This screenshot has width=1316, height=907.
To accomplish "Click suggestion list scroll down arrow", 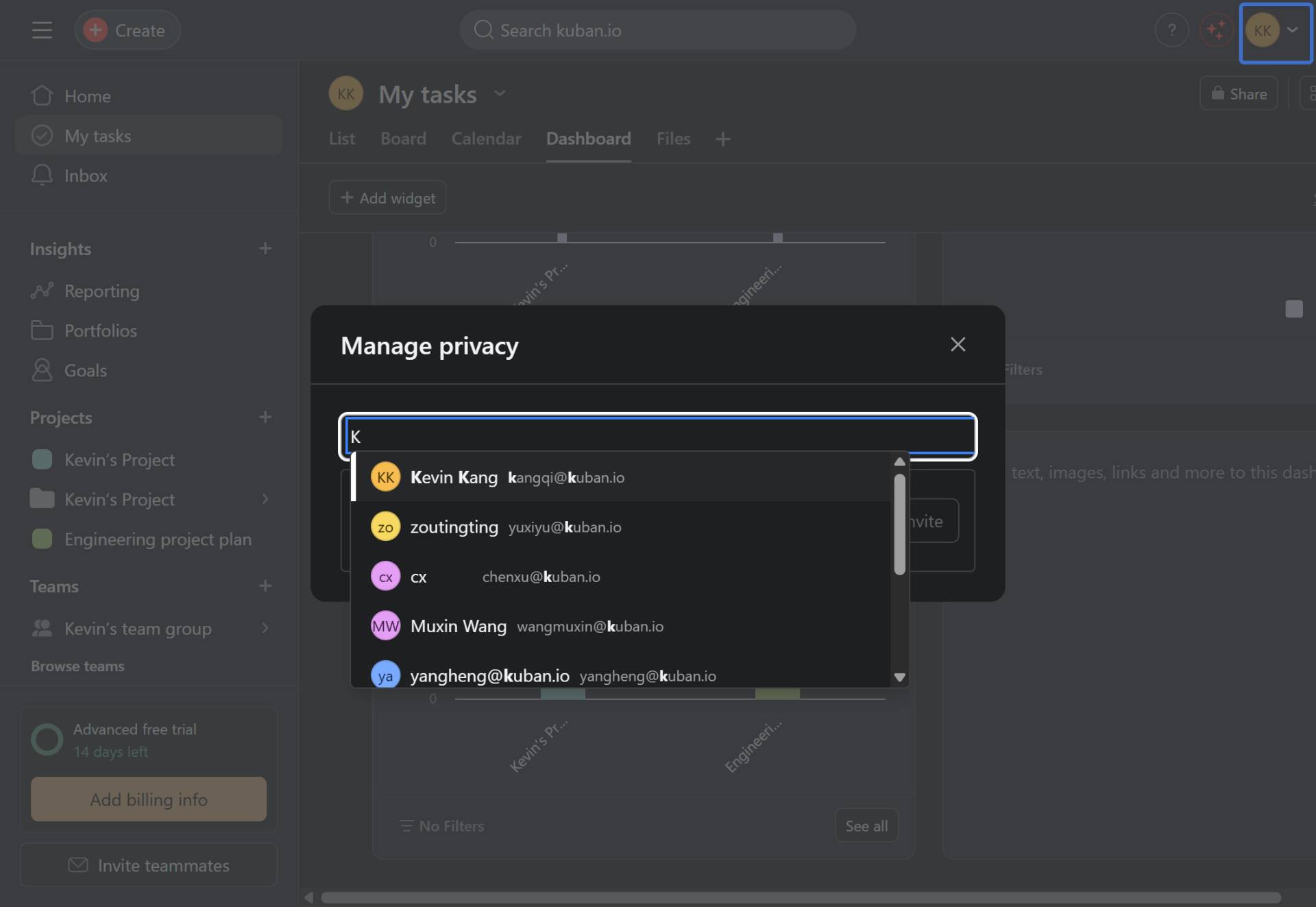I will click(x=900, y=677).
